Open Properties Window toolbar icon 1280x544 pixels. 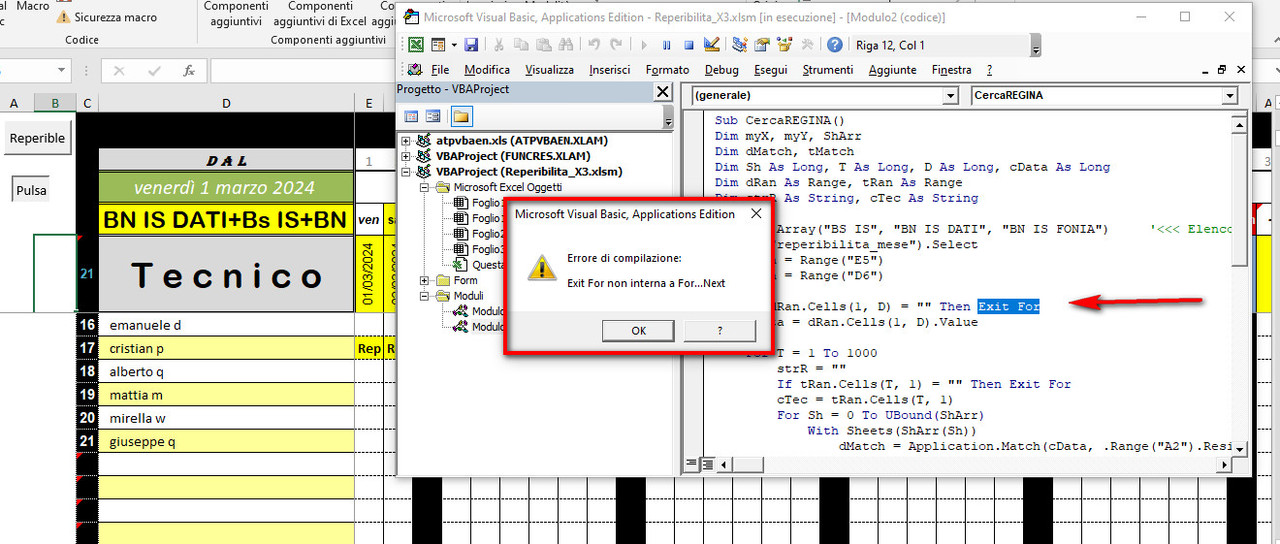point(762,45)
